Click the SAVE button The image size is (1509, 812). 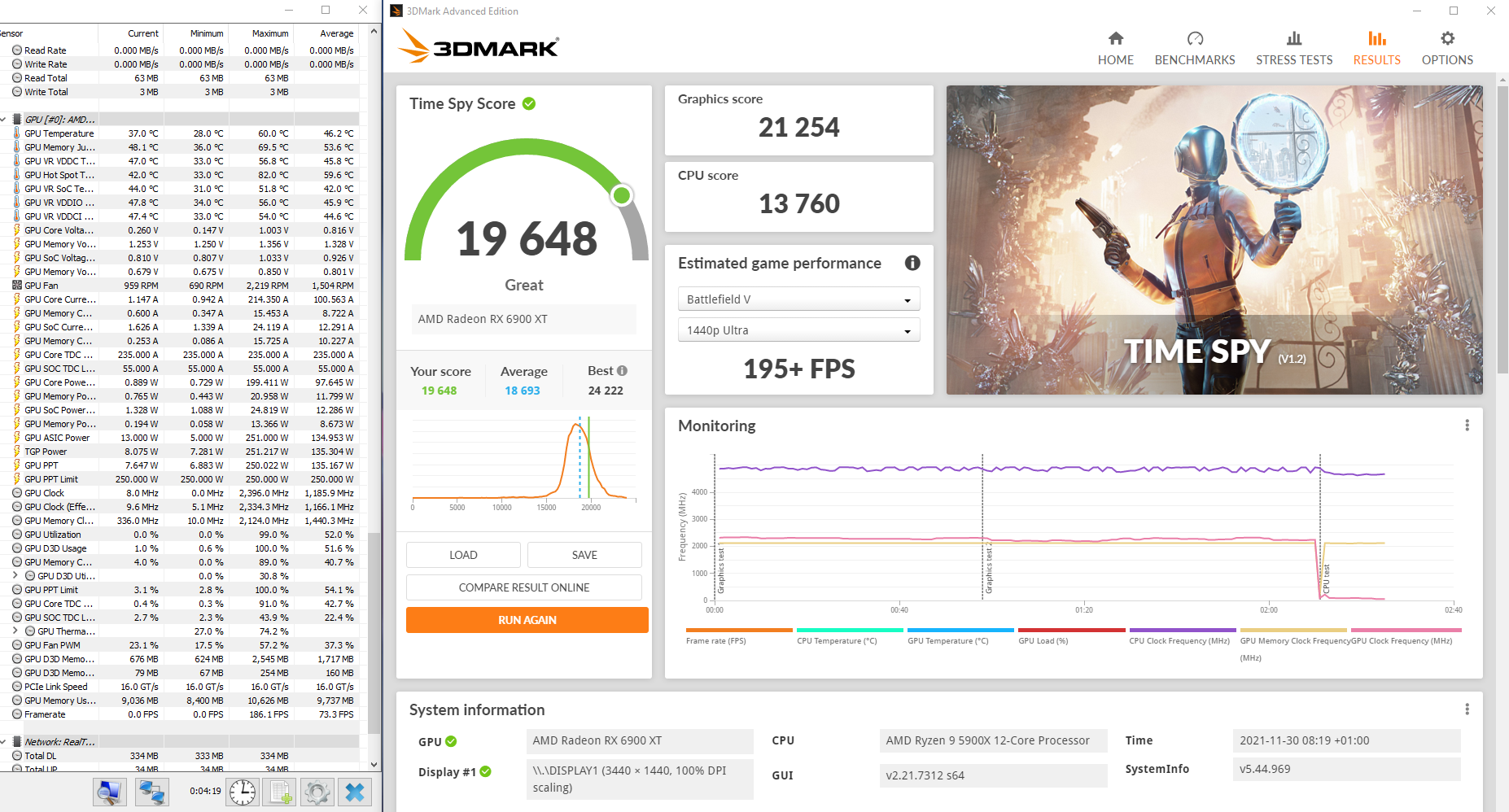click(x=584, y=555)
